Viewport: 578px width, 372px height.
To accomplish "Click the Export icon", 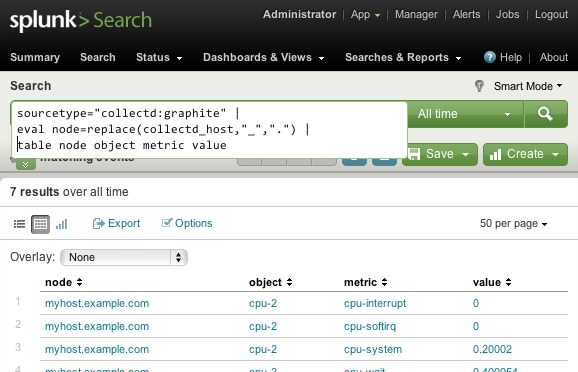I will coord(98,223).
